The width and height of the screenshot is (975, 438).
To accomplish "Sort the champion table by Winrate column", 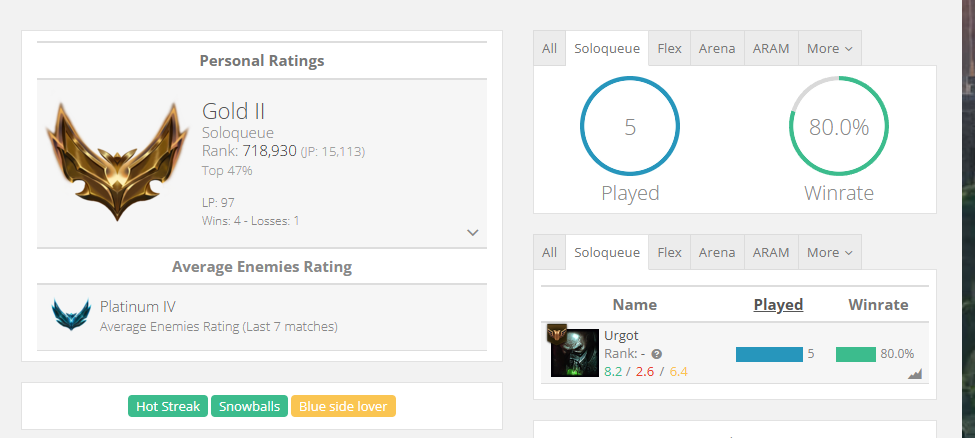I will [878, 305].
